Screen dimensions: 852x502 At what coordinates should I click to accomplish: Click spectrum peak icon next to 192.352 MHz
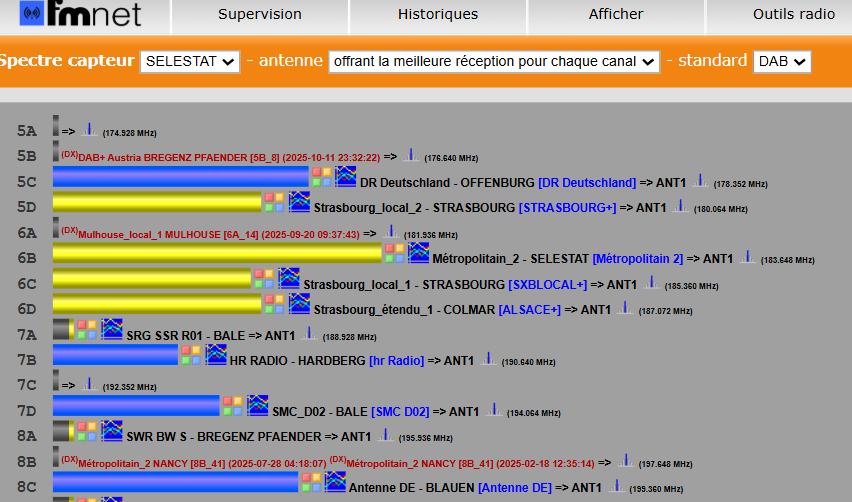click(89, 385)
